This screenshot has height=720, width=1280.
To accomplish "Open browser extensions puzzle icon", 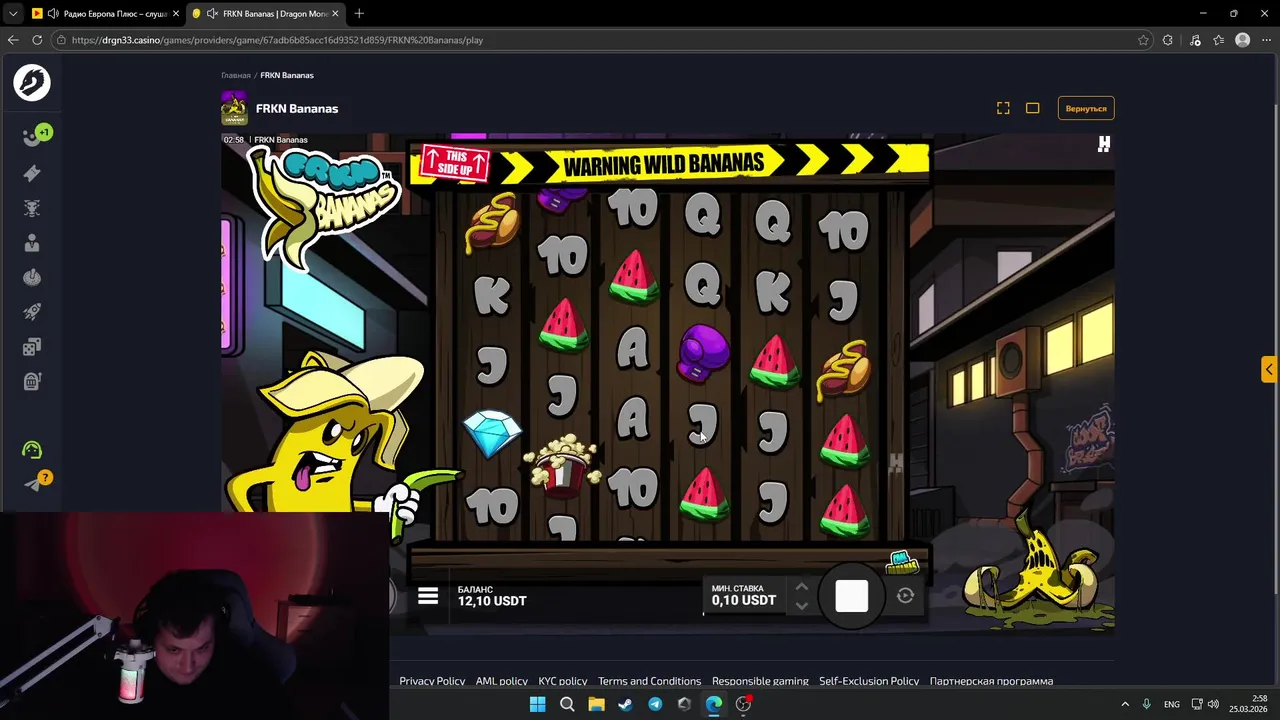I will (1168, 40).
